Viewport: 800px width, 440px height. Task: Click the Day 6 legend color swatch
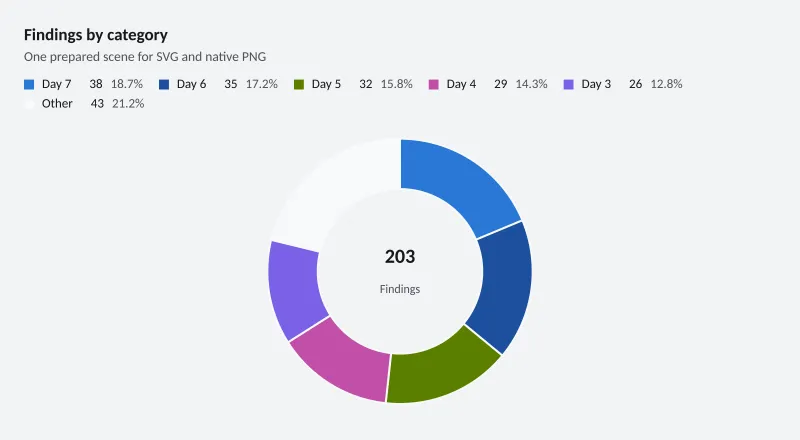click(x=164, y=85)
